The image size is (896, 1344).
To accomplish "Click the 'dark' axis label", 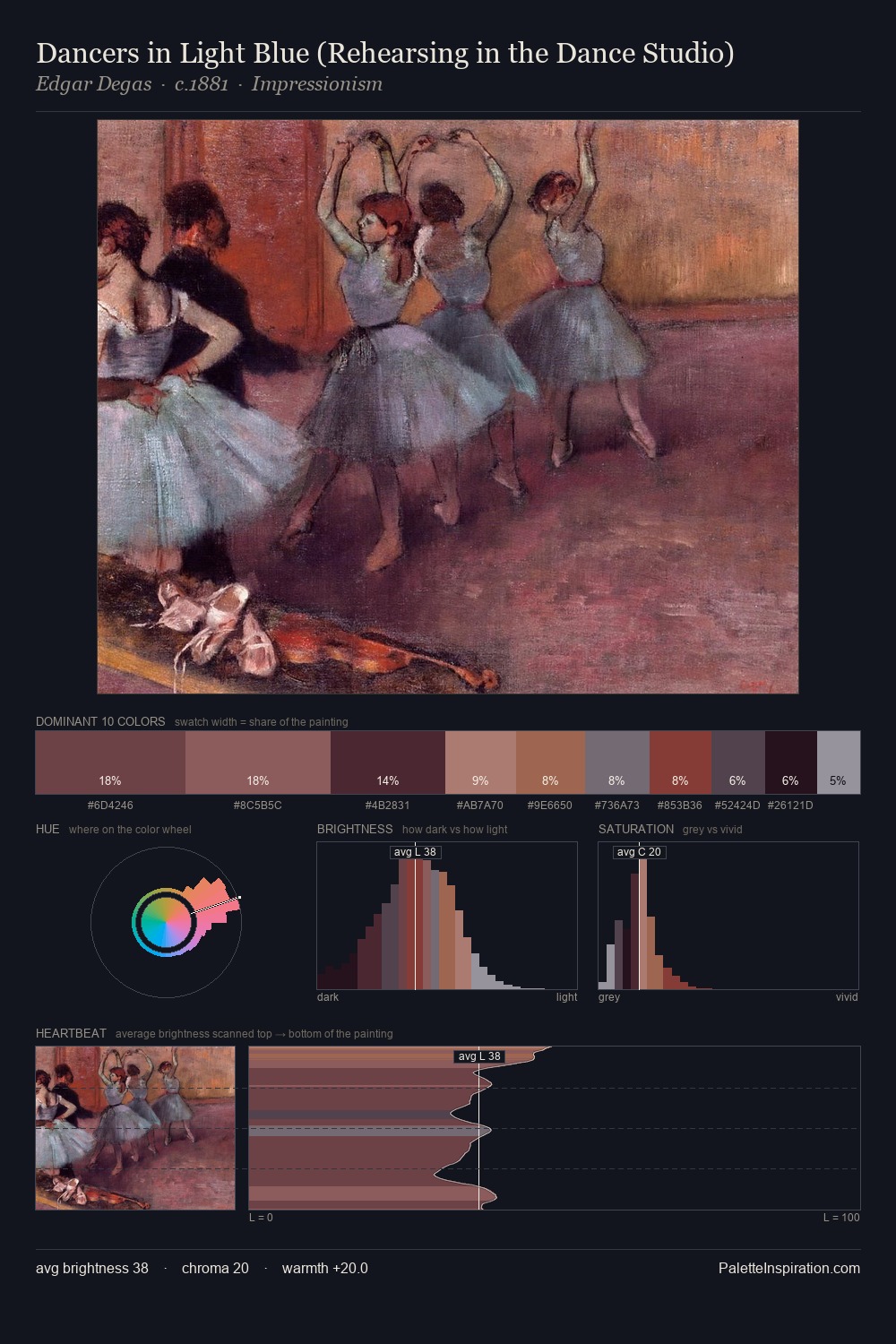I will (328, 997).
